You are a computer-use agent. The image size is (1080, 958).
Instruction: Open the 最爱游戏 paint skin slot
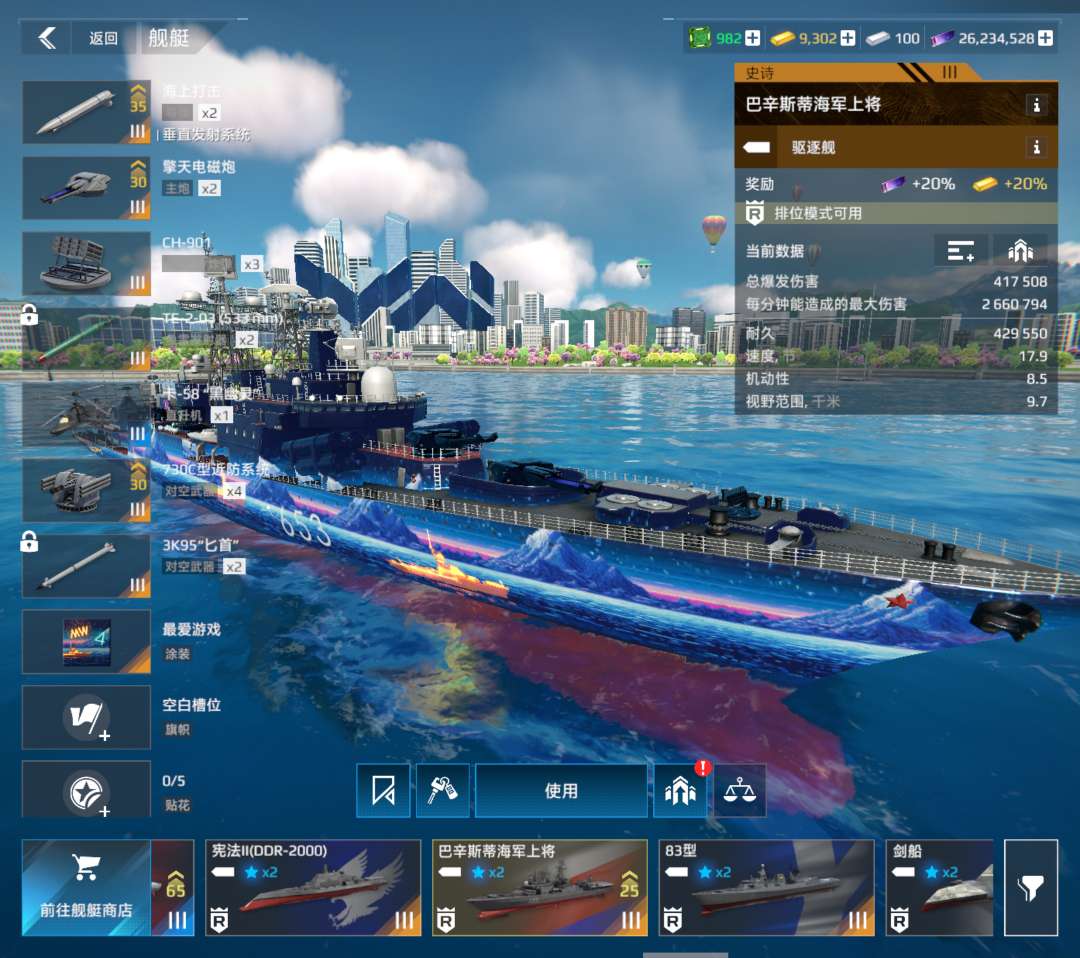coord(87,641)
